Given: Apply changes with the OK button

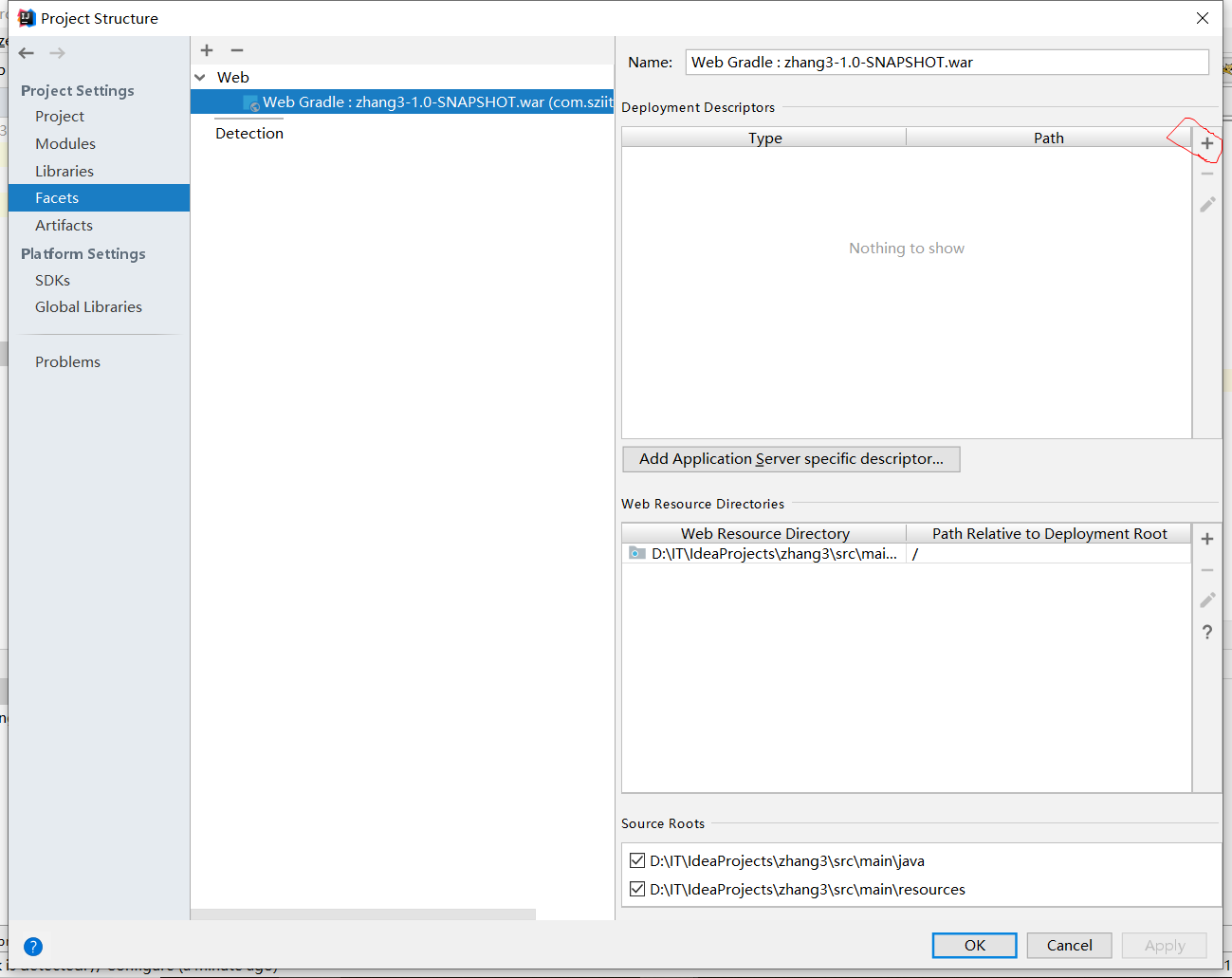Looking at the screenshot, I should tap(974, 945).
